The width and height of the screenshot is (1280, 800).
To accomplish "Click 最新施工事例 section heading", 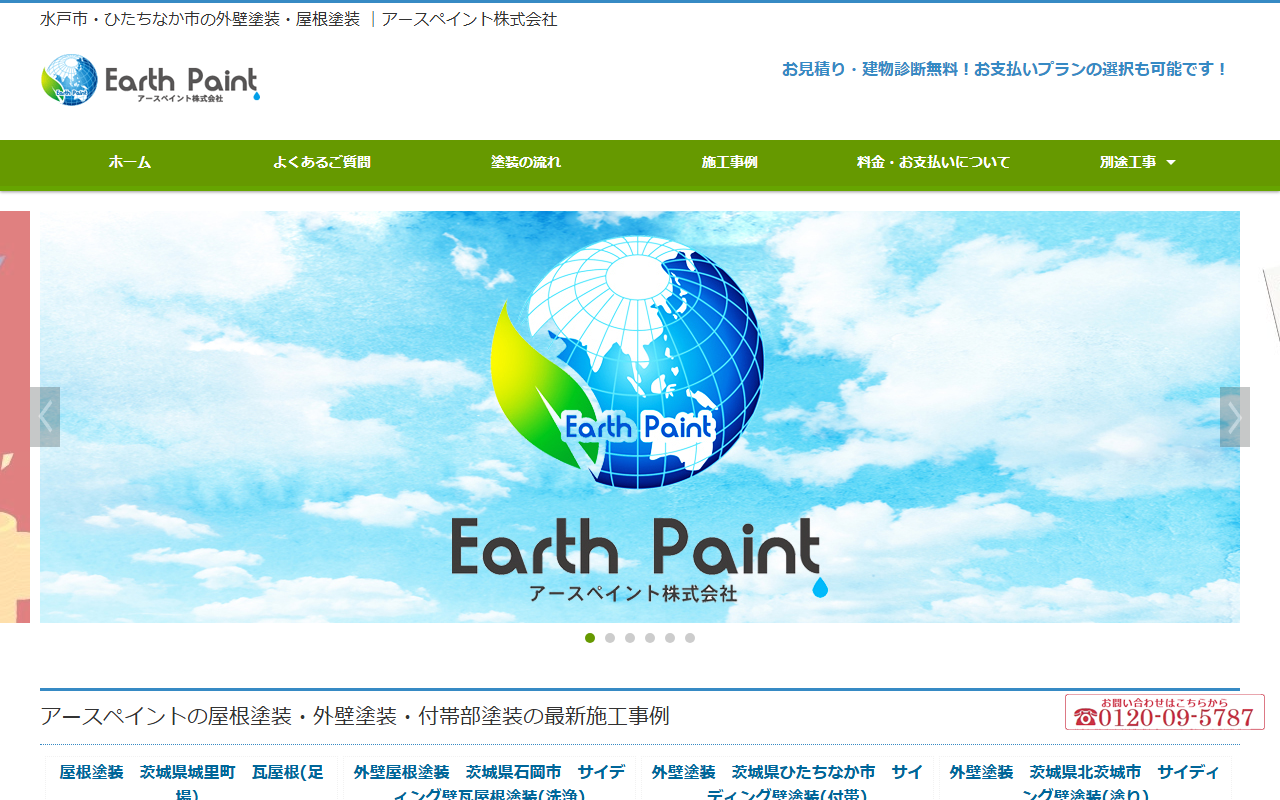I will tap(355, 716).
